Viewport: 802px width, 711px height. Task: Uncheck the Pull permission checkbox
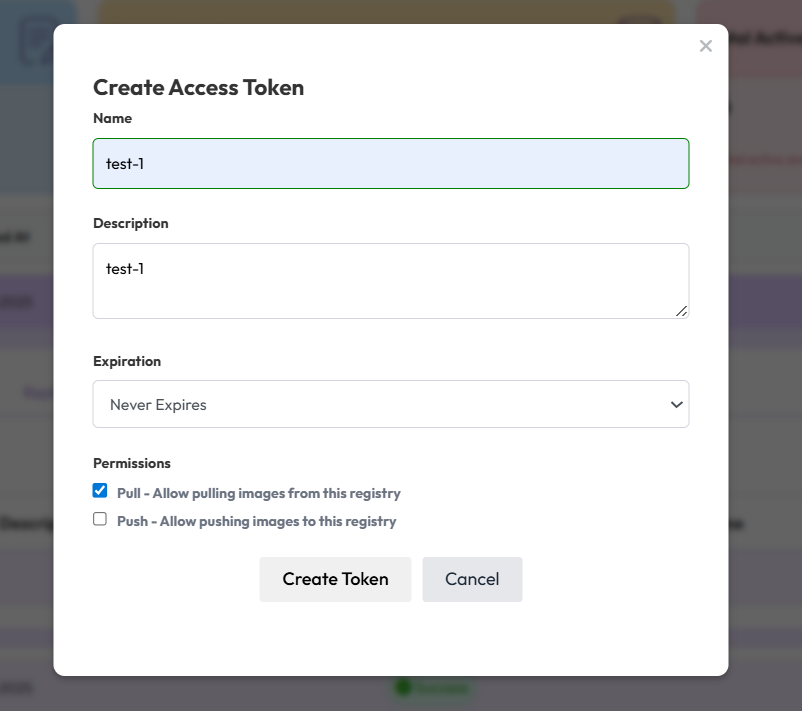pos(100,491)
